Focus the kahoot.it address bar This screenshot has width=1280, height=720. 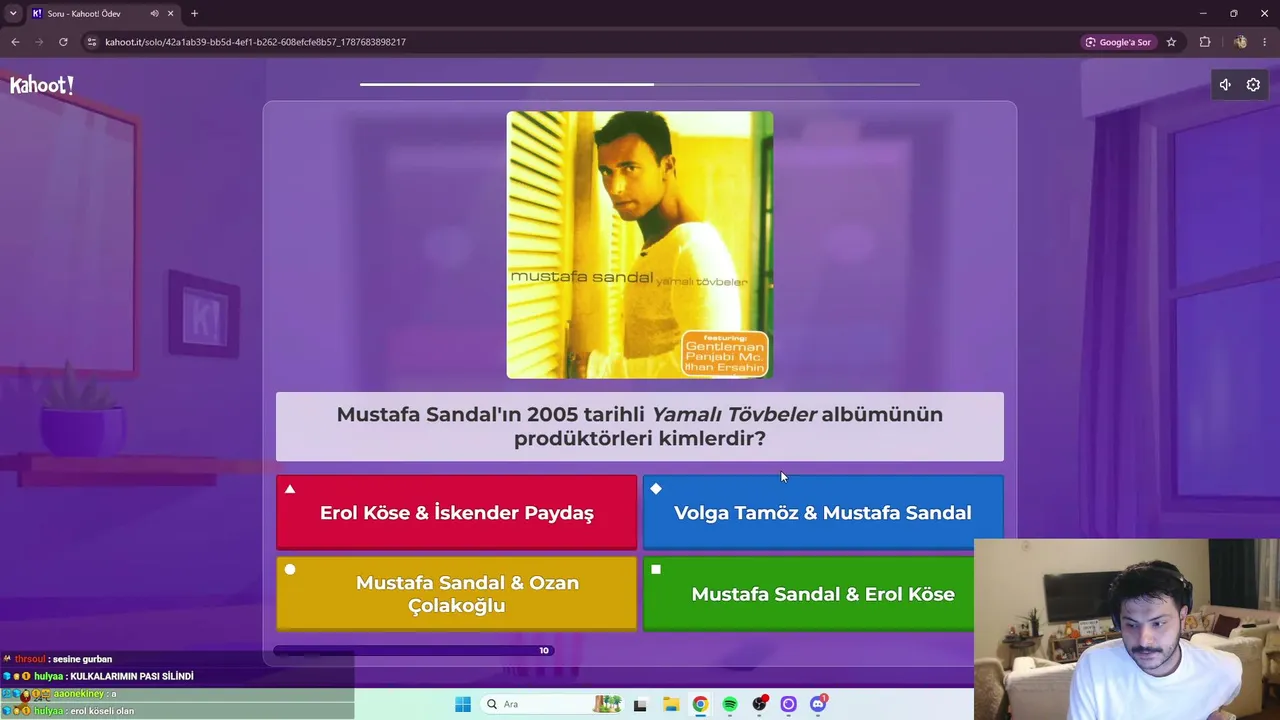click(580, 42)
